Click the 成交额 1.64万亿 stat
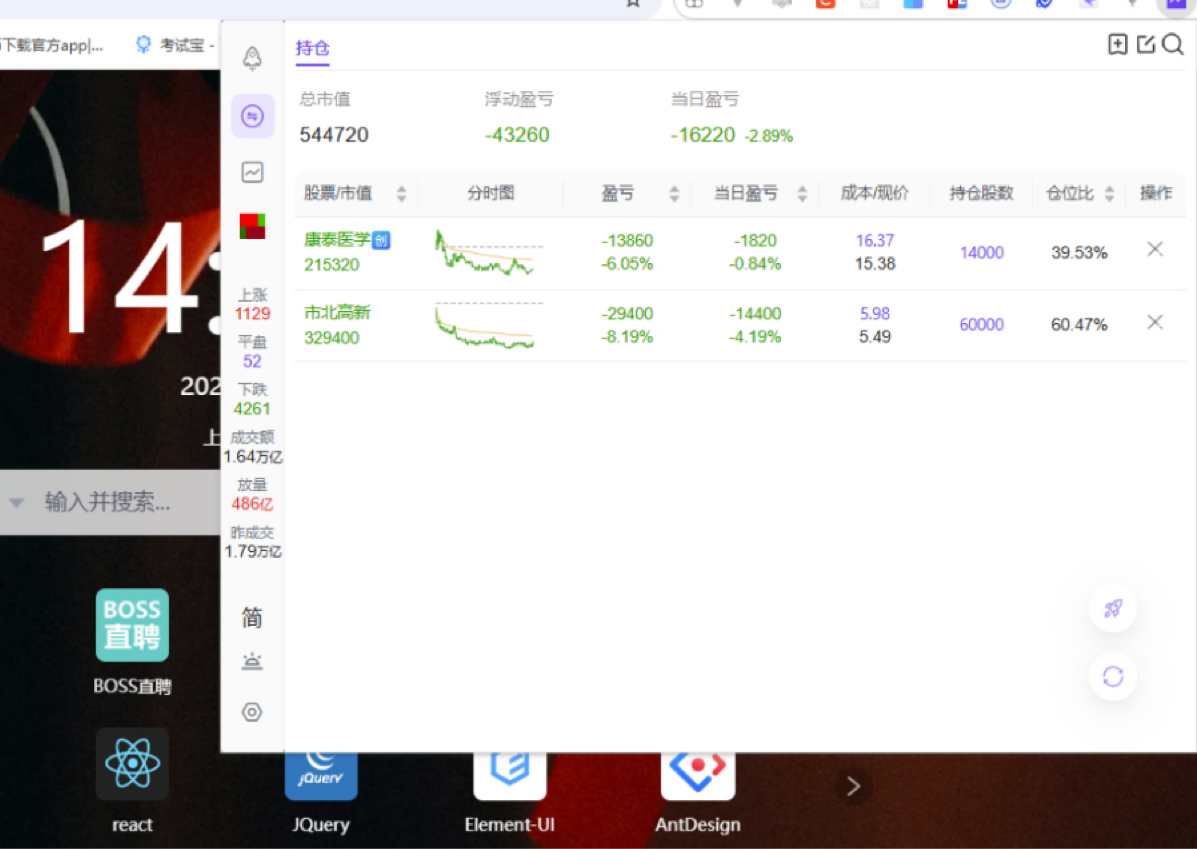1197x849 pixels. click(x=253, y=447)
